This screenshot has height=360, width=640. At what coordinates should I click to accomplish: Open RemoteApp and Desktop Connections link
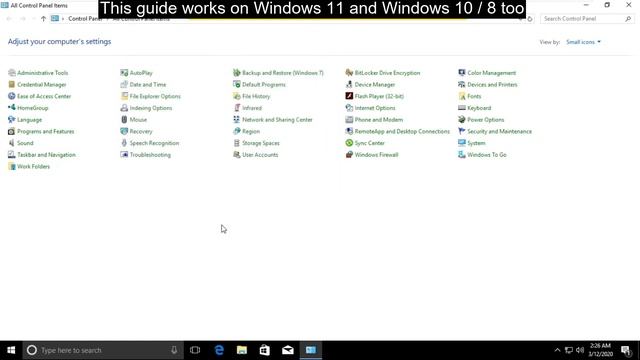402,131
